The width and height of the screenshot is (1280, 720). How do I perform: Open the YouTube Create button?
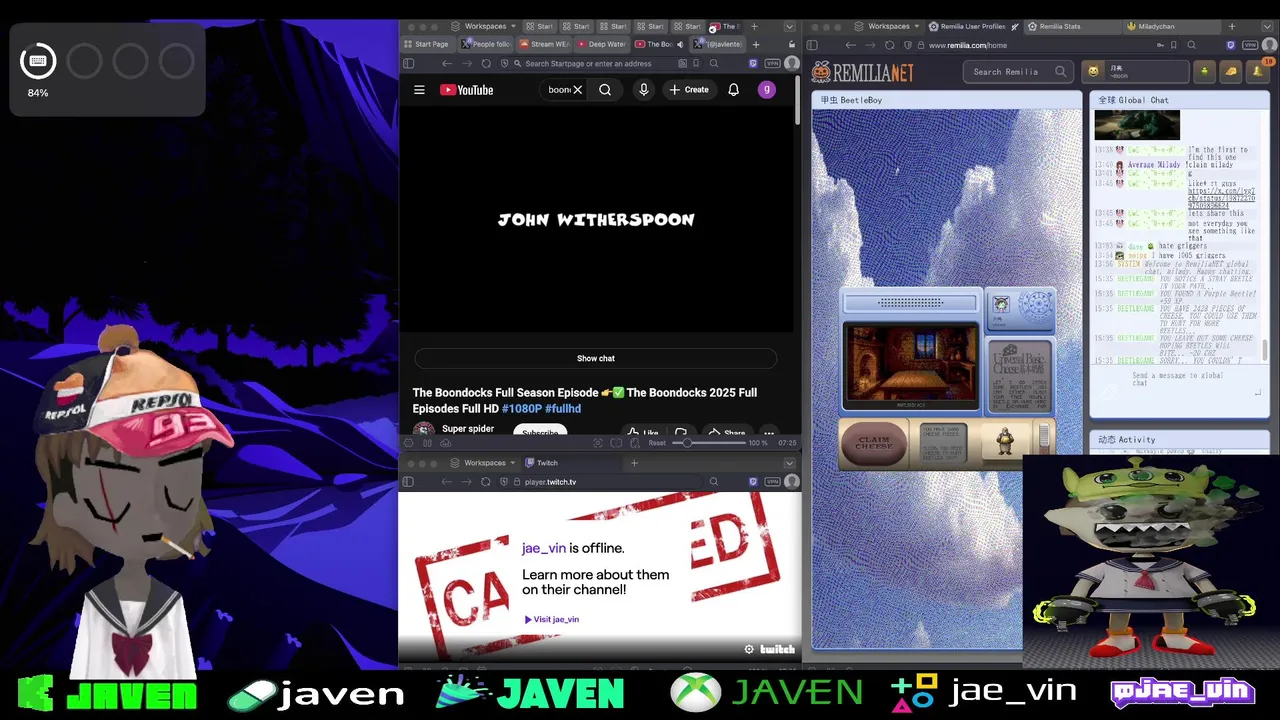(689, 90)
